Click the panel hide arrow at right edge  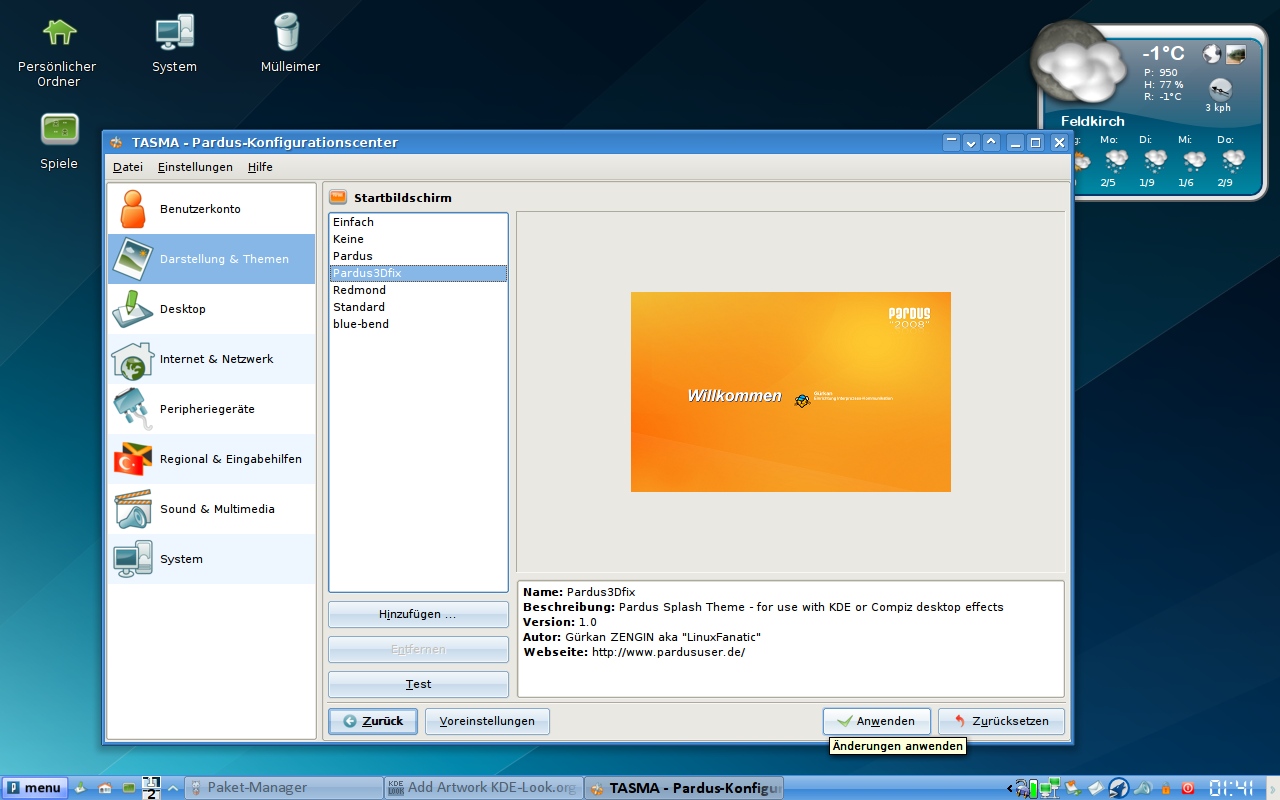tap(1272, 788)
